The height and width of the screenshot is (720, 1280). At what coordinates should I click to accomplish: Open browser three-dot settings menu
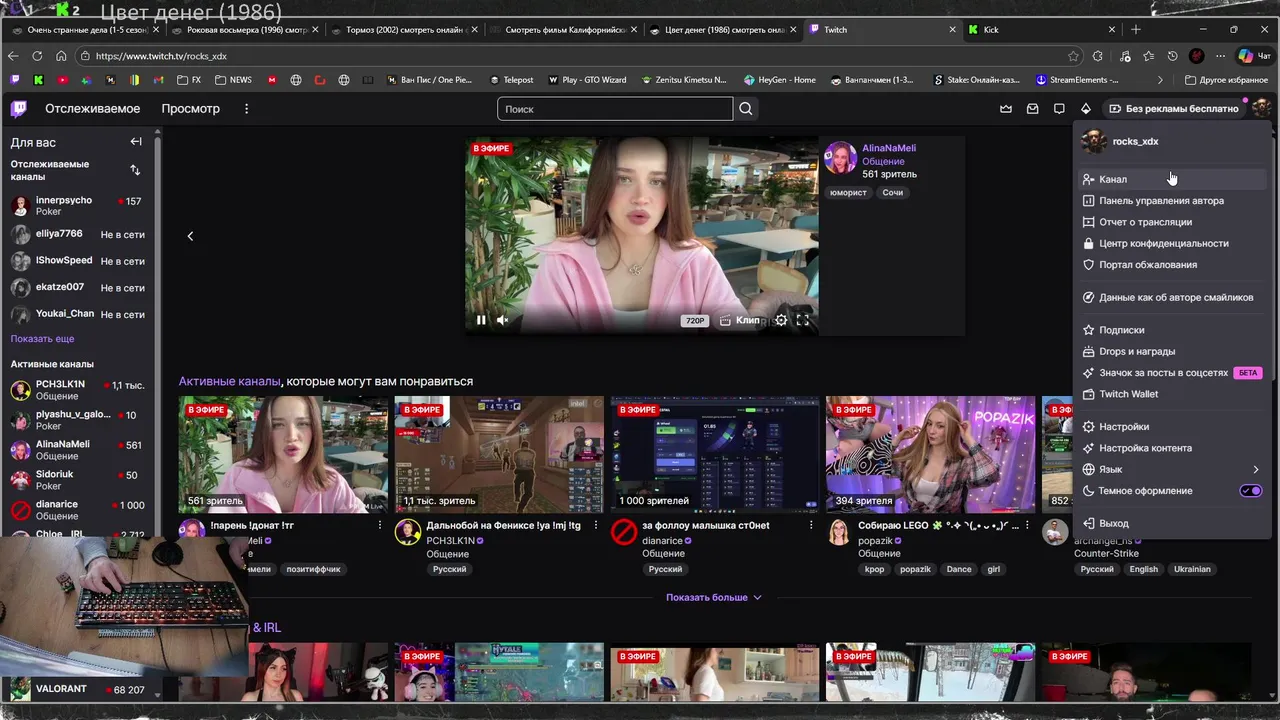point(1220,56)
